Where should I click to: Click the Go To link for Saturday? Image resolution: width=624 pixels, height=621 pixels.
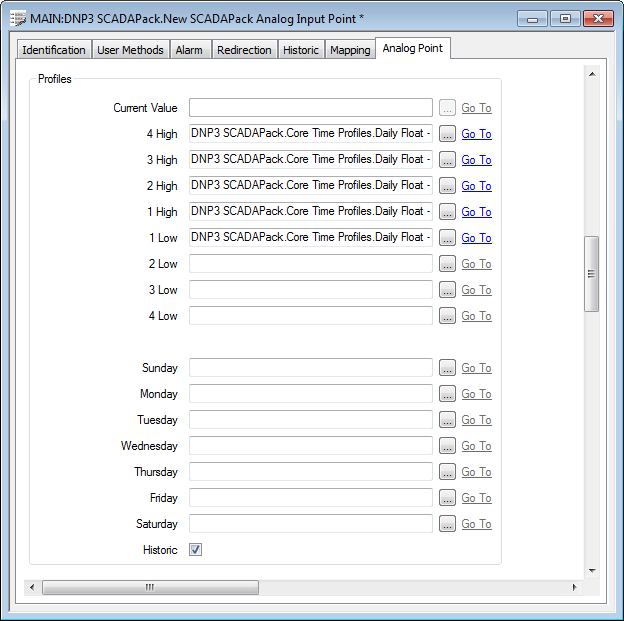point(476,524)
